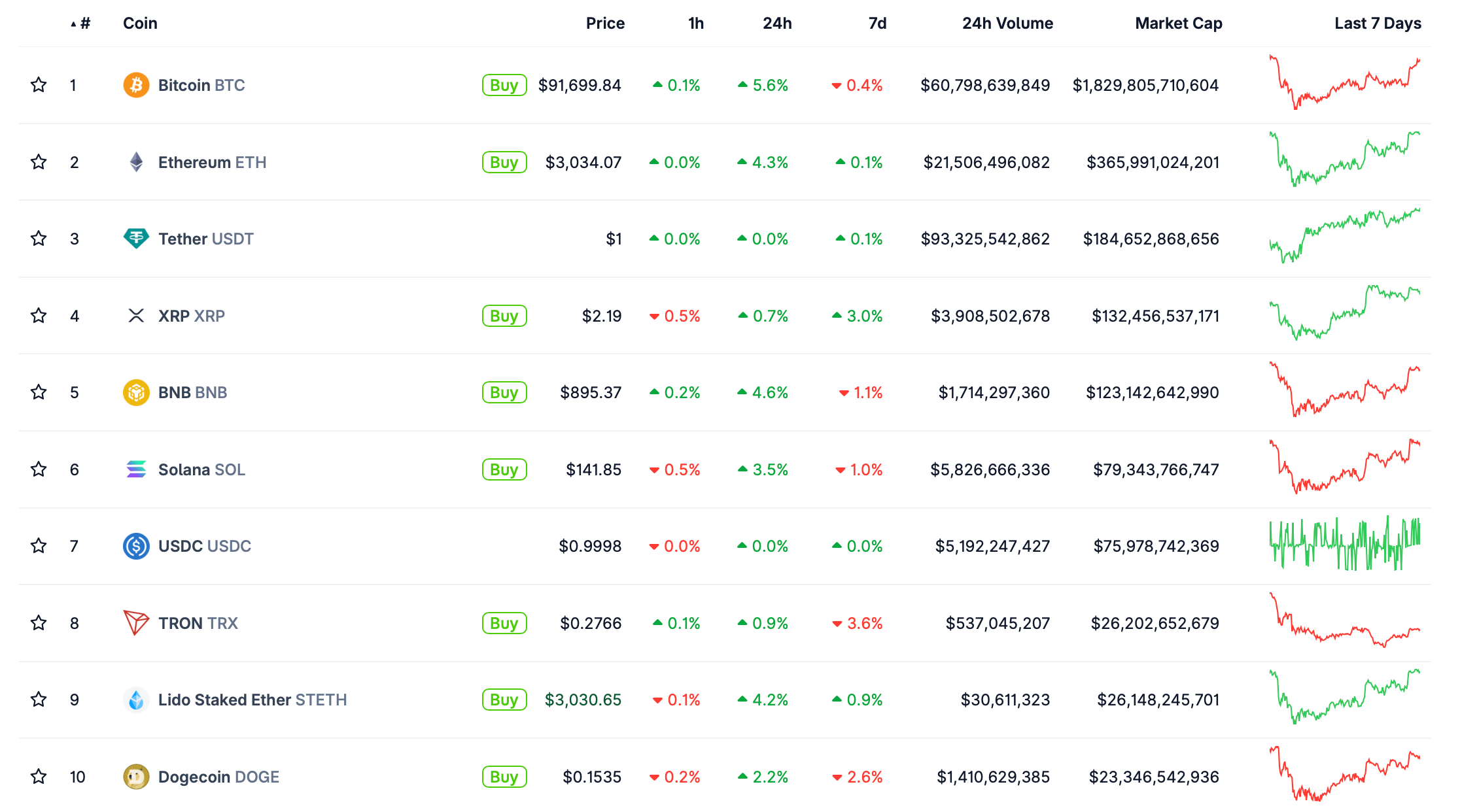
Task: Click the Price column header
Action: point(604,24)
